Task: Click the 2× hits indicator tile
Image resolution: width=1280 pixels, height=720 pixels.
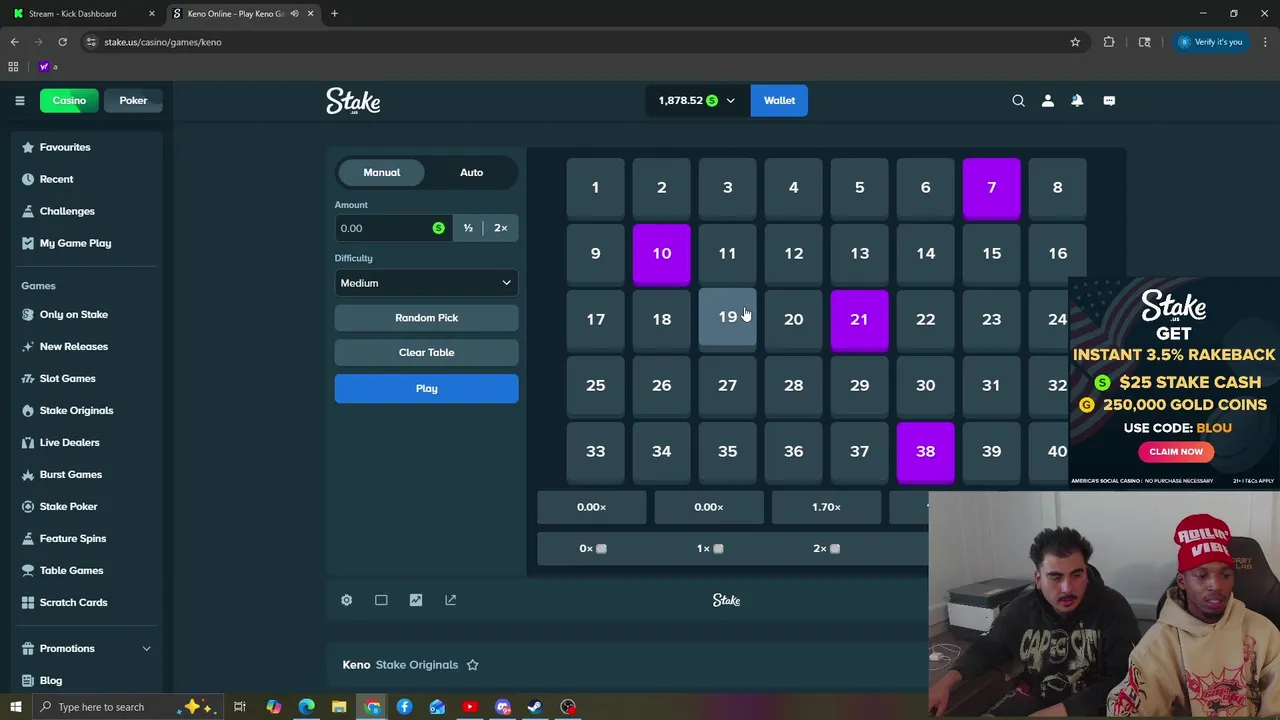Action: [826, 548]
